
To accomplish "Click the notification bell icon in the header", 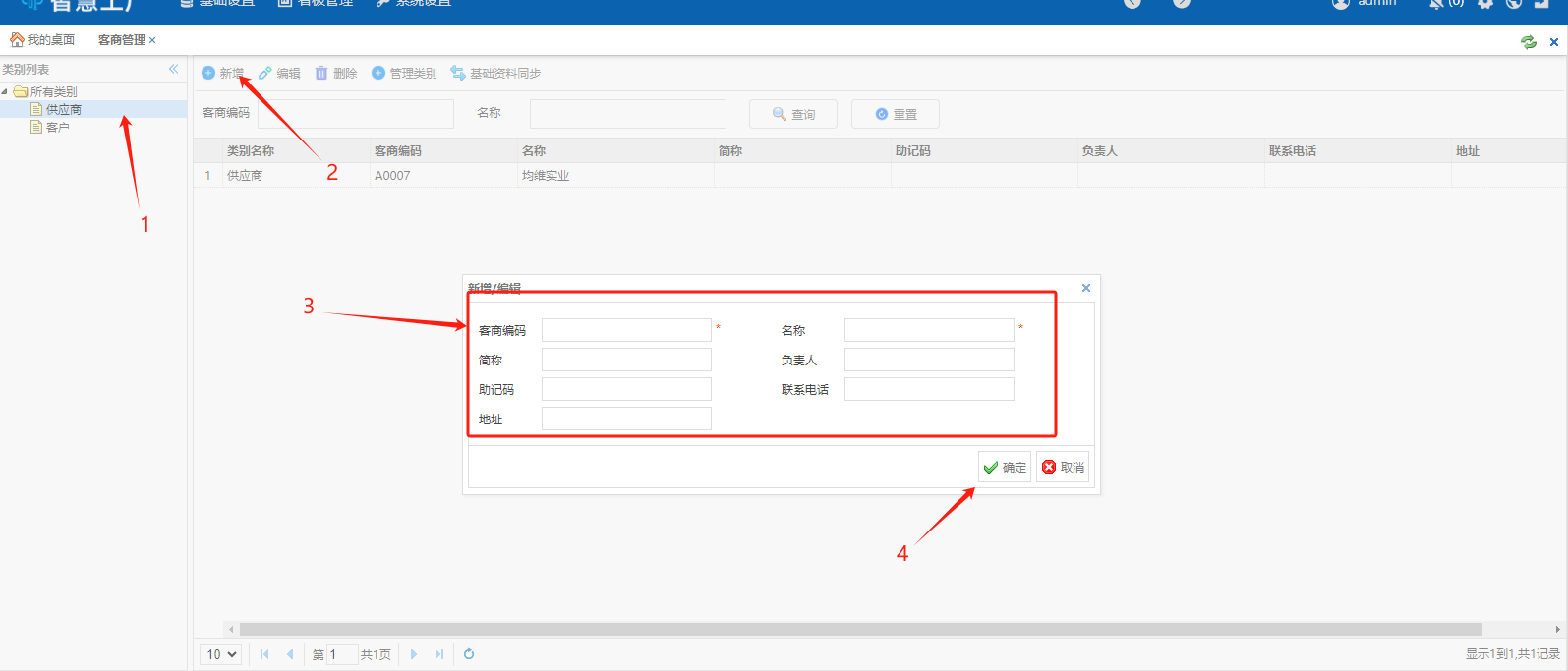I will pos(1437,4).
